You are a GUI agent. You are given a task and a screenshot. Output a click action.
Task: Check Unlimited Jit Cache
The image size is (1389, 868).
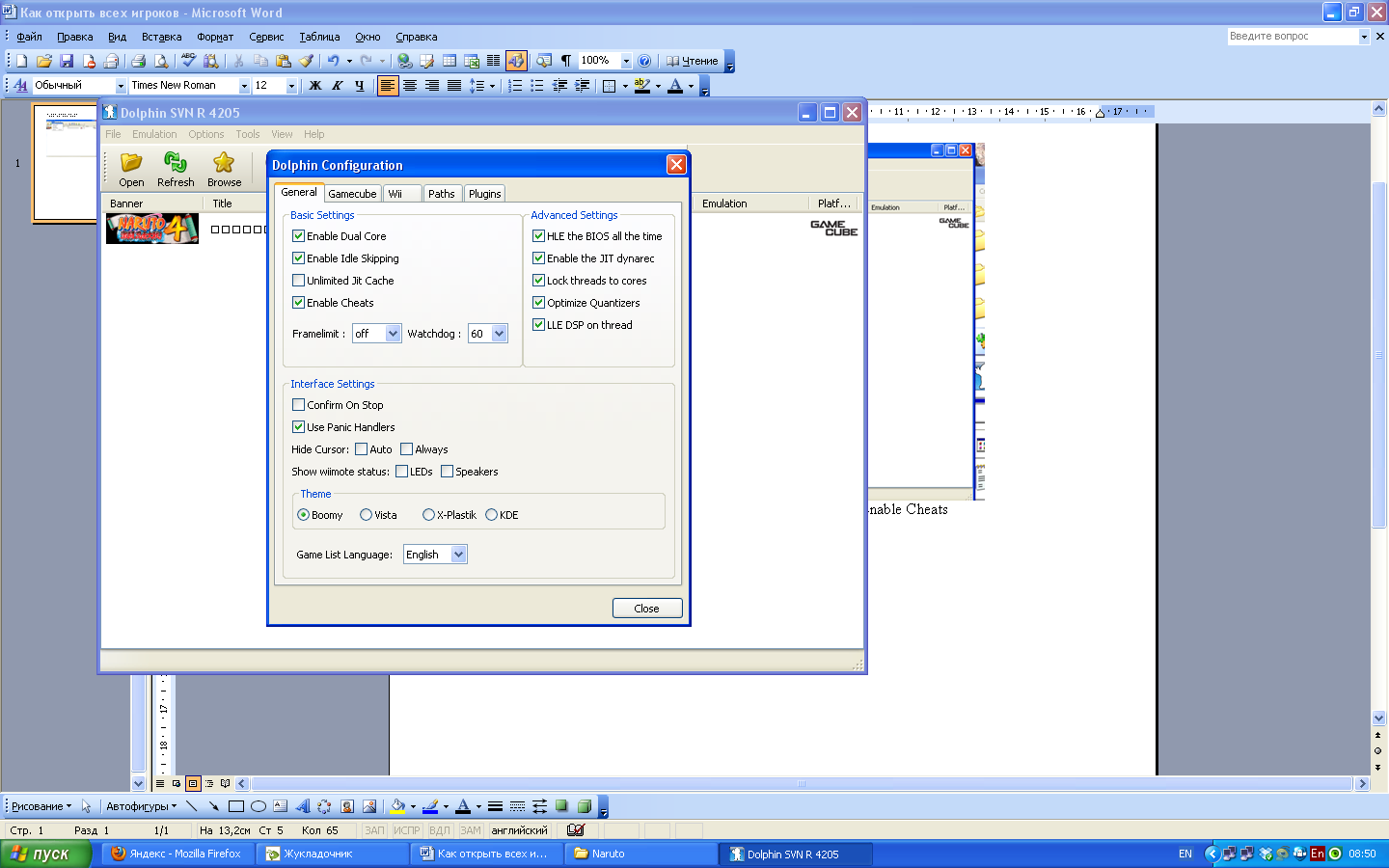pos(299,281)
